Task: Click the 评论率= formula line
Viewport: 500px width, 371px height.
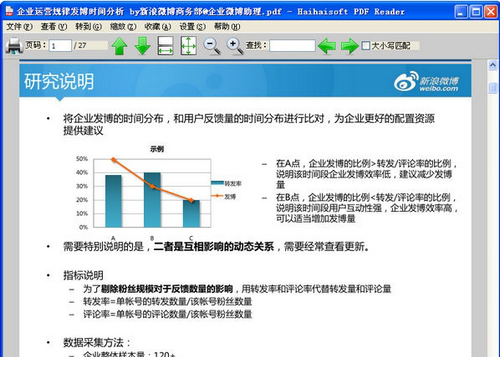Action: click(168, 314)
